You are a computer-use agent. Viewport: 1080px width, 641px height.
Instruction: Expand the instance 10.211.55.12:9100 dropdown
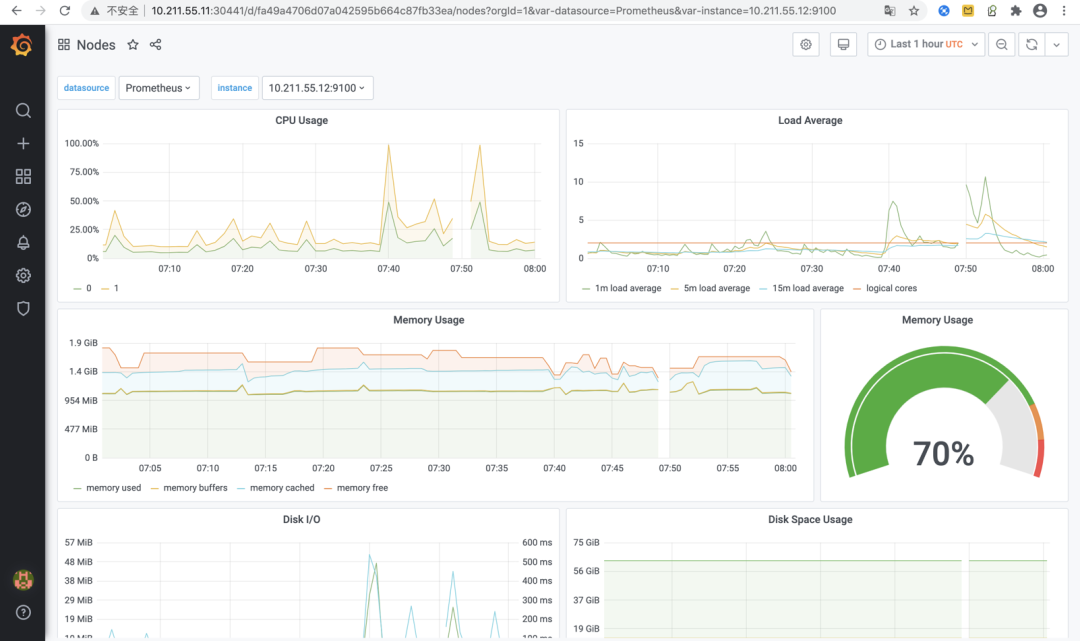[318, 88]
